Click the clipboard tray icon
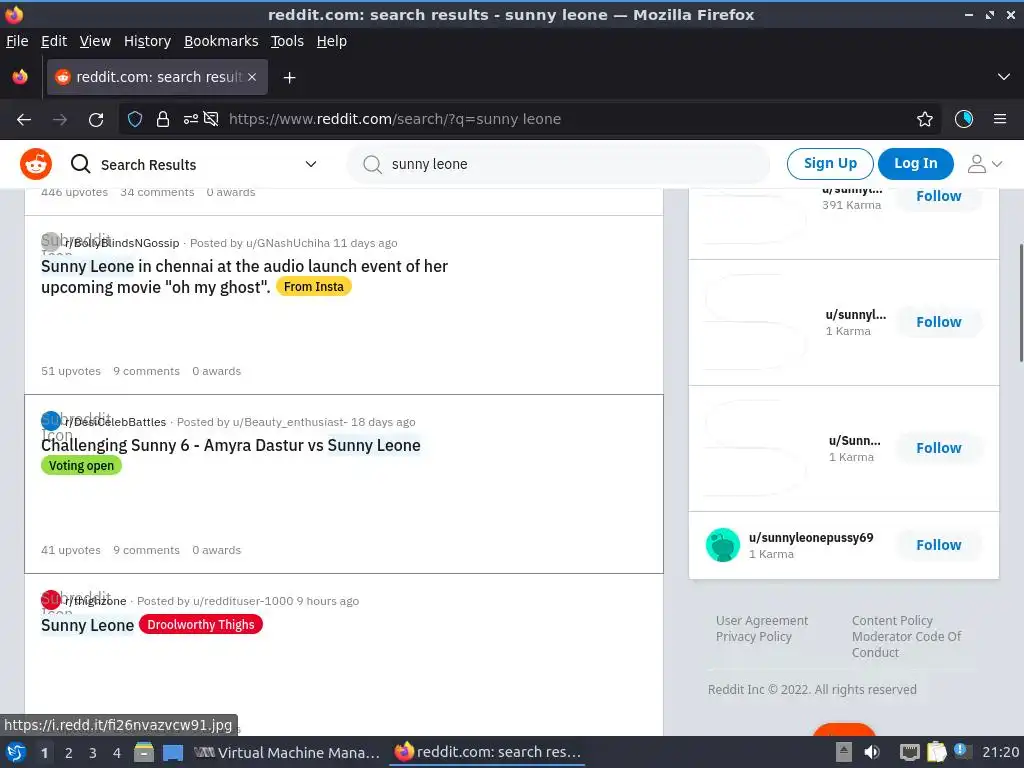 point(936,752)
